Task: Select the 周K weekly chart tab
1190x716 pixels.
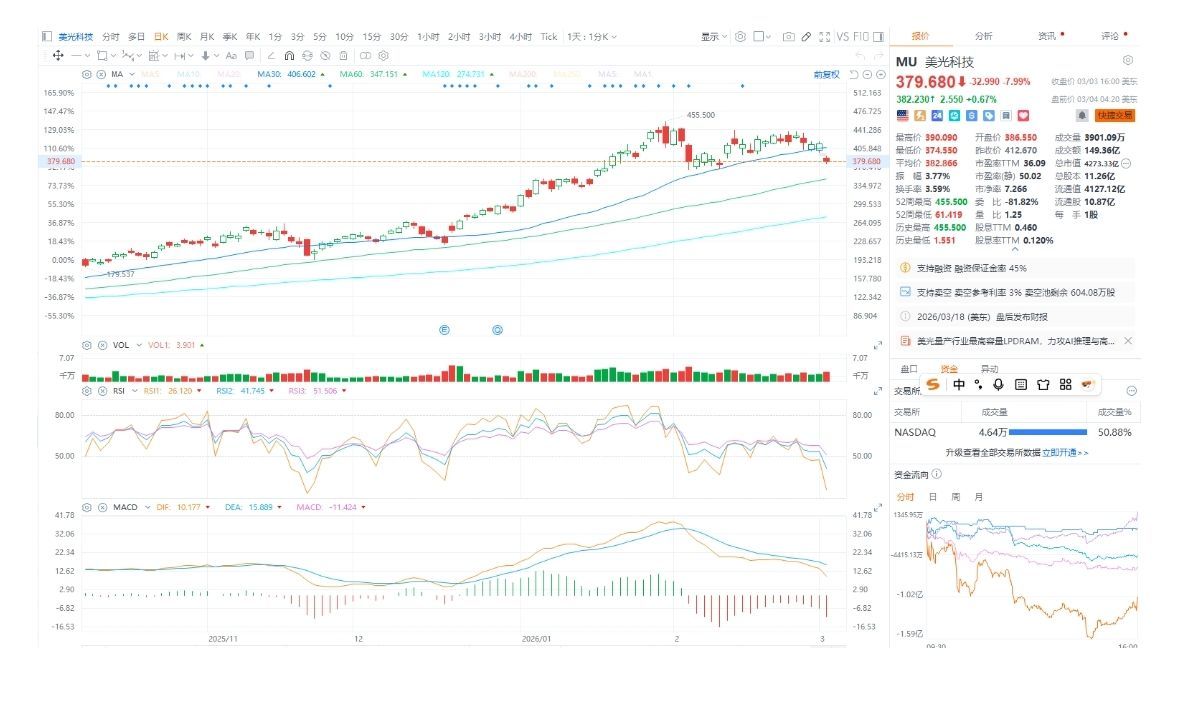Action: click(x=184, y=37)
